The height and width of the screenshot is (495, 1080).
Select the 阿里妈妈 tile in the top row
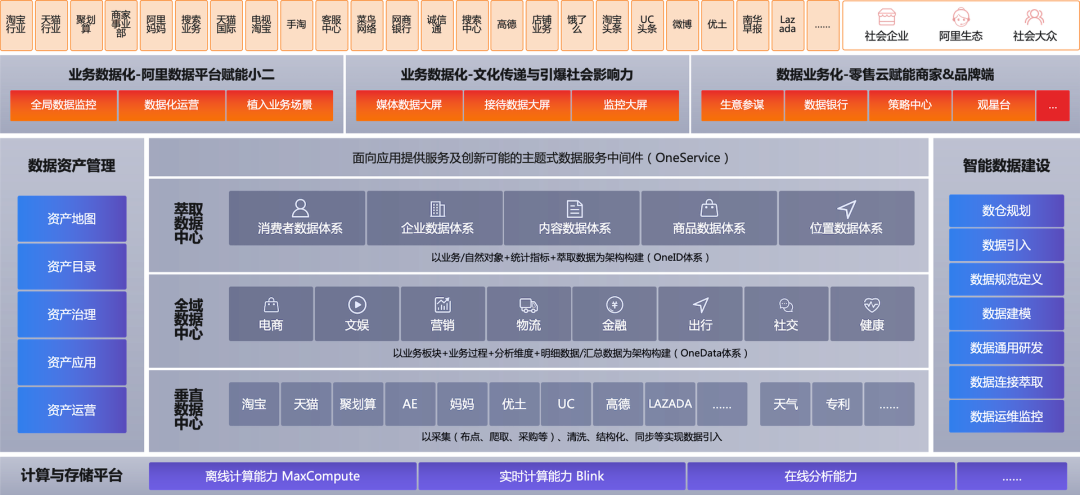pos(156,25)
